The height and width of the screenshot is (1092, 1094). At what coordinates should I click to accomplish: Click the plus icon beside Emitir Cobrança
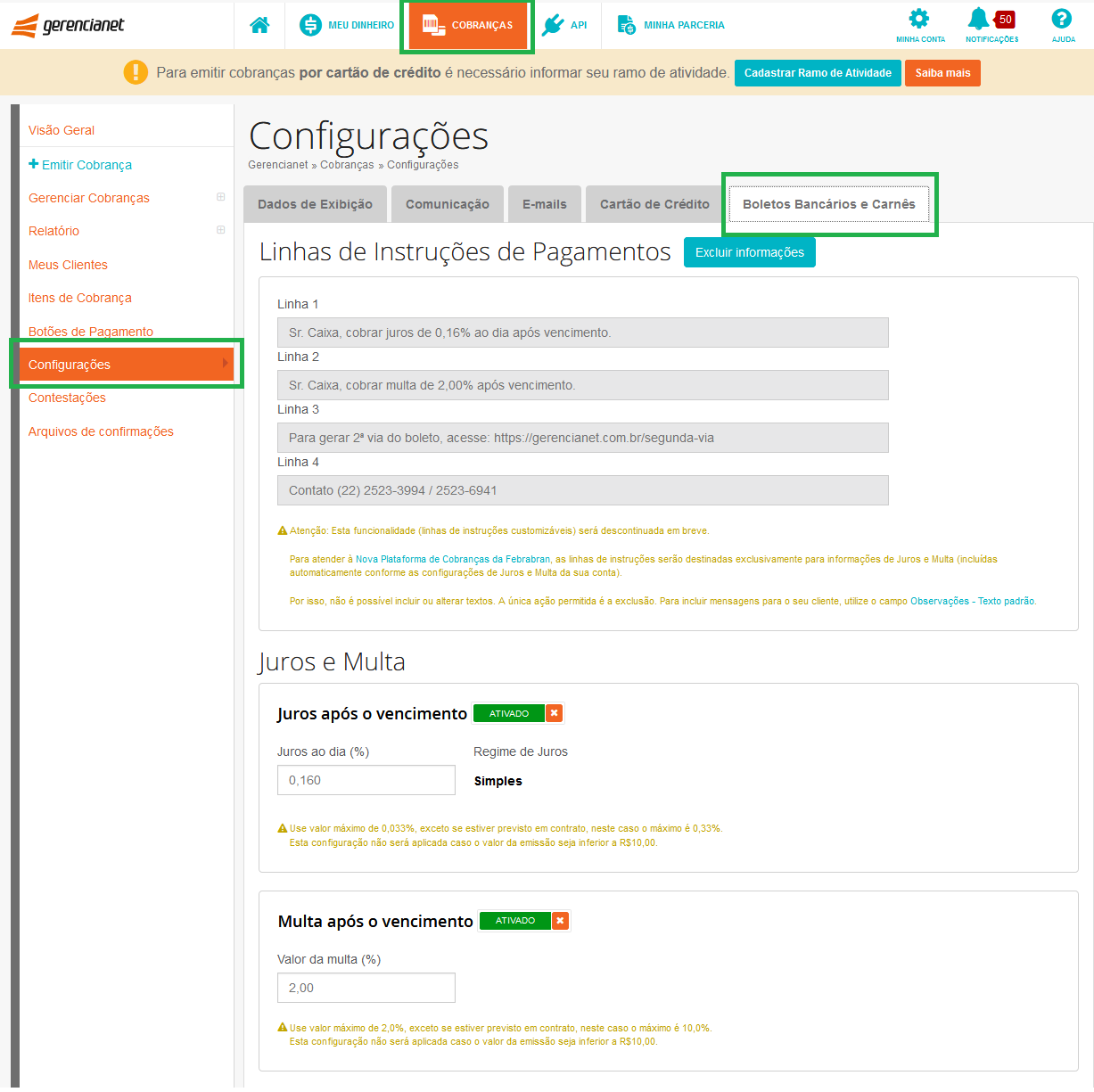pos(34,164)
